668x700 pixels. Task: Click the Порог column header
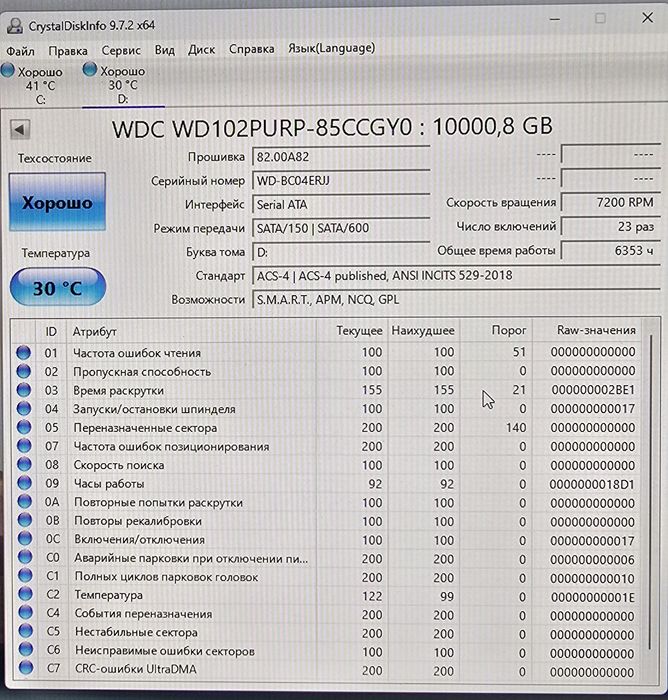(496, 330)
